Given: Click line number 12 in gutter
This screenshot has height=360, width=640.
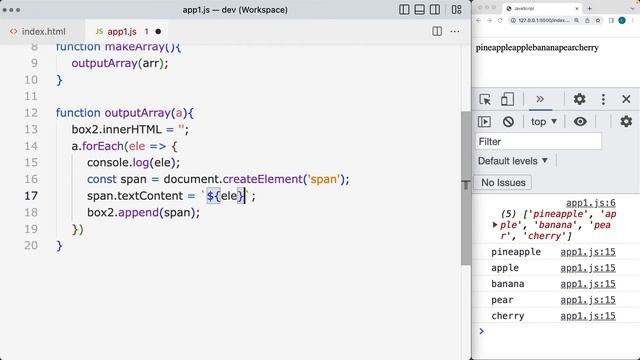Looking at the screenshot, I should pyautogui.click(x=31, y=113).
